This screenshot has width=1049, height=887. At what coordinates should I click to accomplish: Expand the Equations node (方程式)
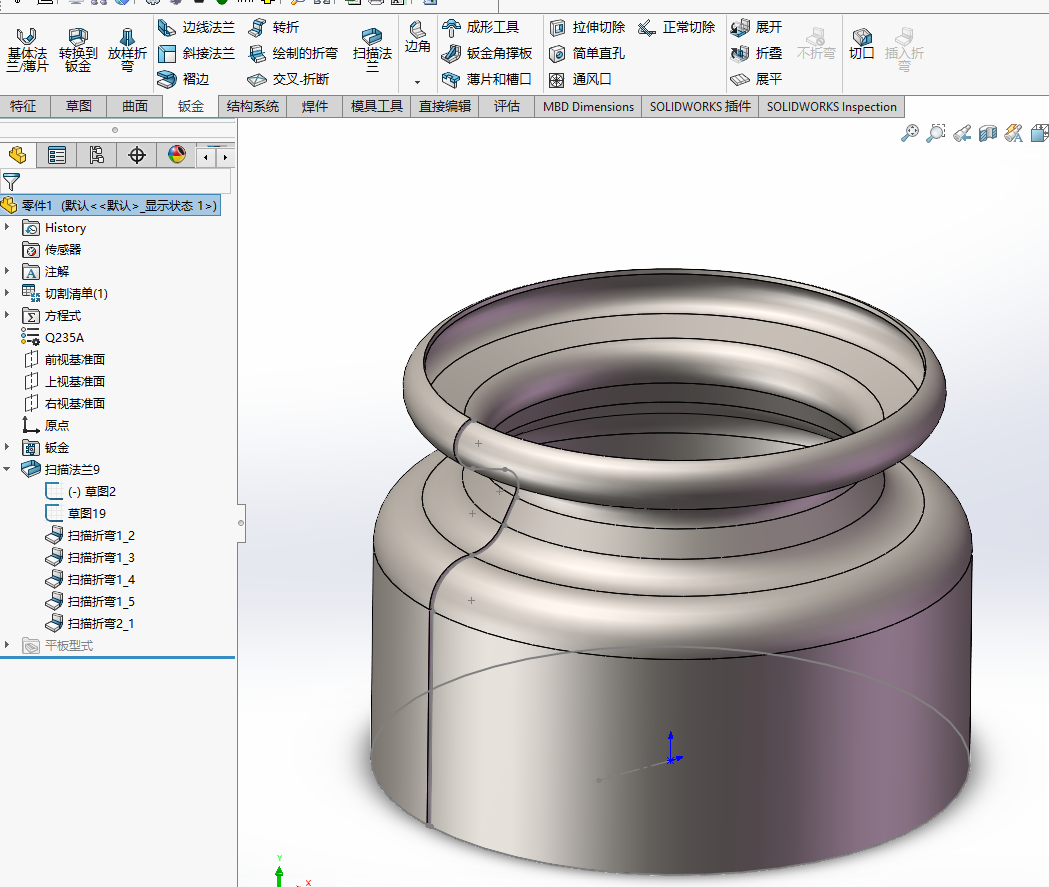pyautogui.click(x=7, y=315)
